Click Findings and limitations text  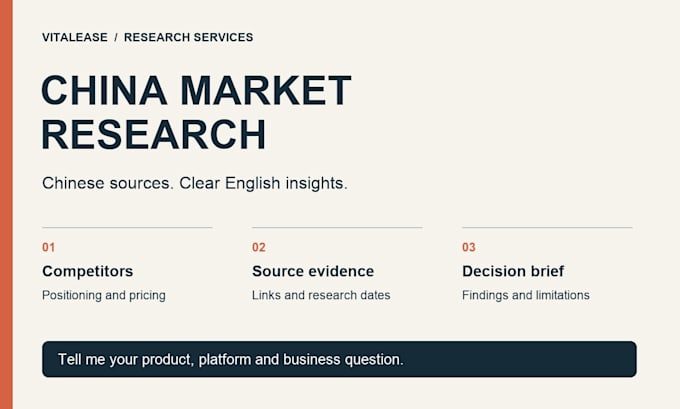[x=526, y=295]
